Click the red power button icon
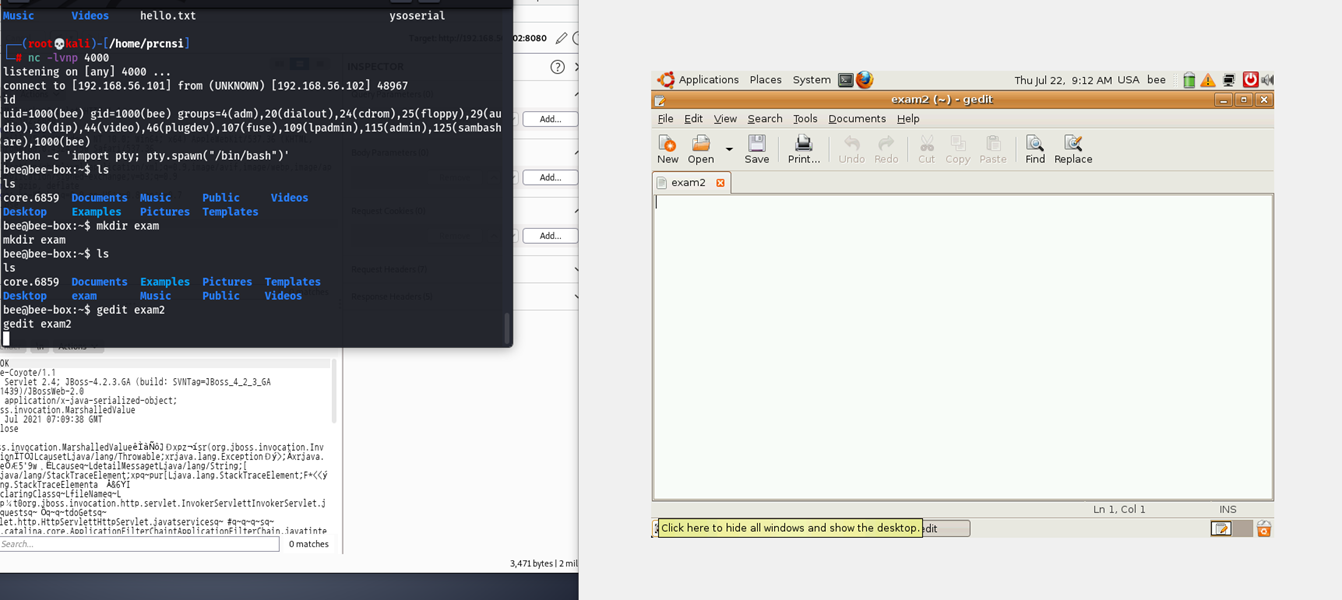Image resolution: width=1342 pixels, height=600 pixels. [1250, 80]
